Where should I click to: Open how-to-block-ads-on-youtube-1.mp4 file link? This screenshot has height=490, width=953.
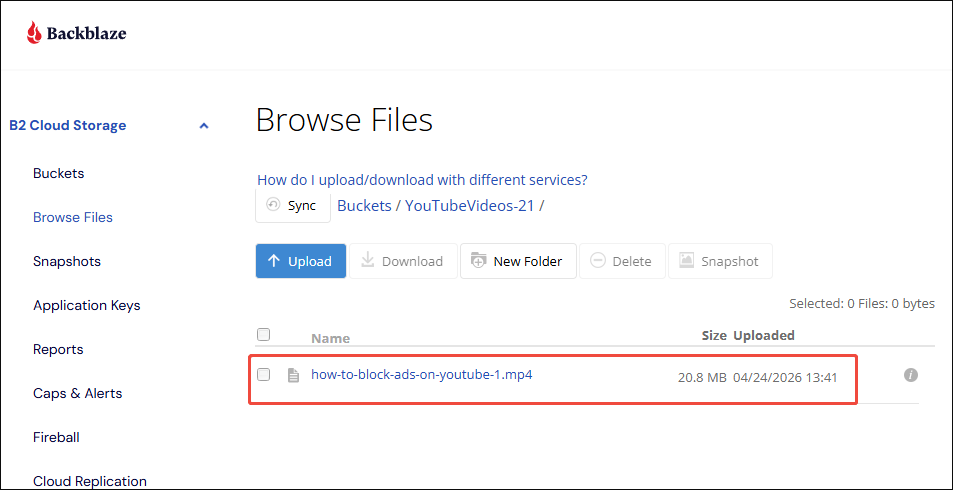(x=422, y=374)
